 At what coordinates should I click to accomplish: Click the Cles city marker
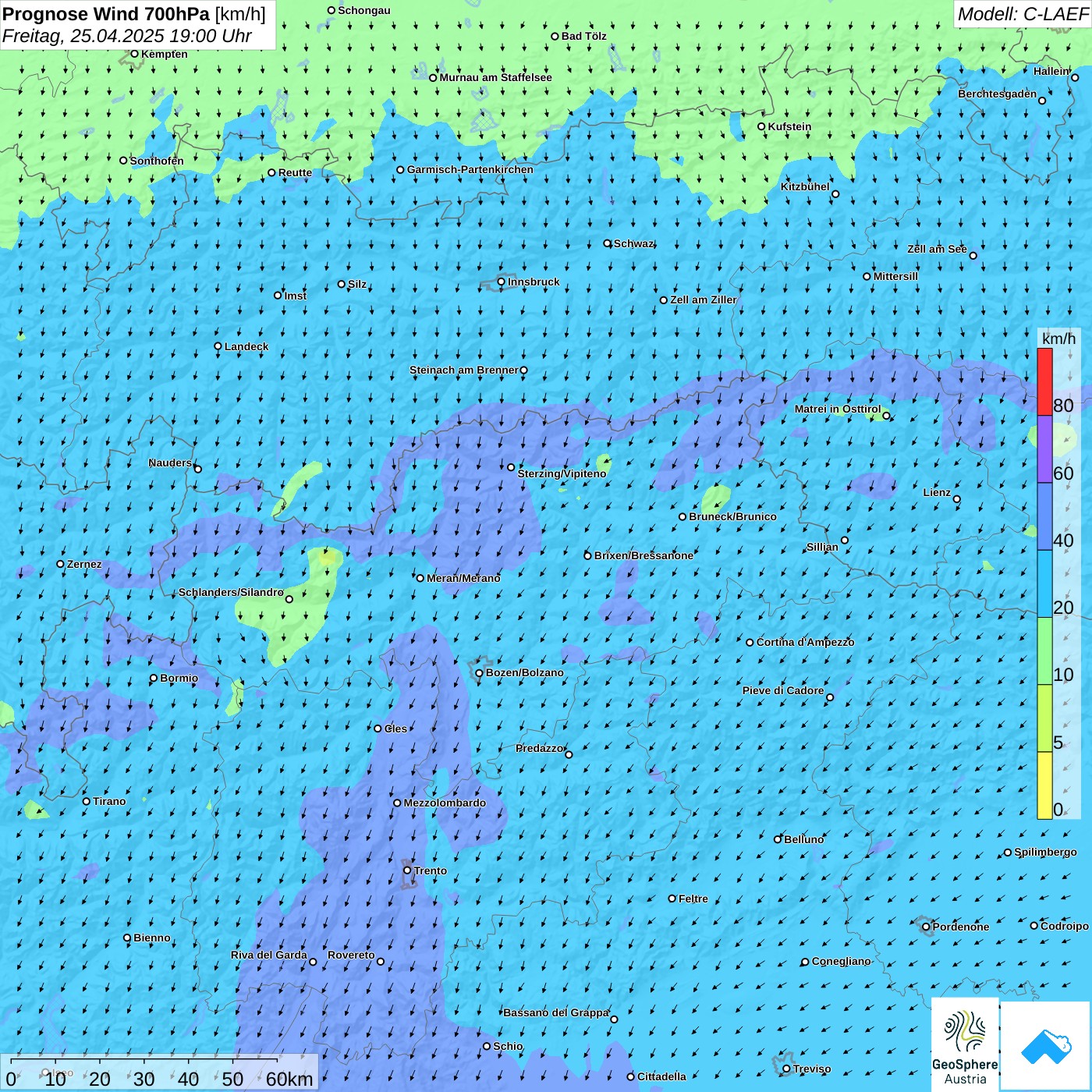coord(378,729)
